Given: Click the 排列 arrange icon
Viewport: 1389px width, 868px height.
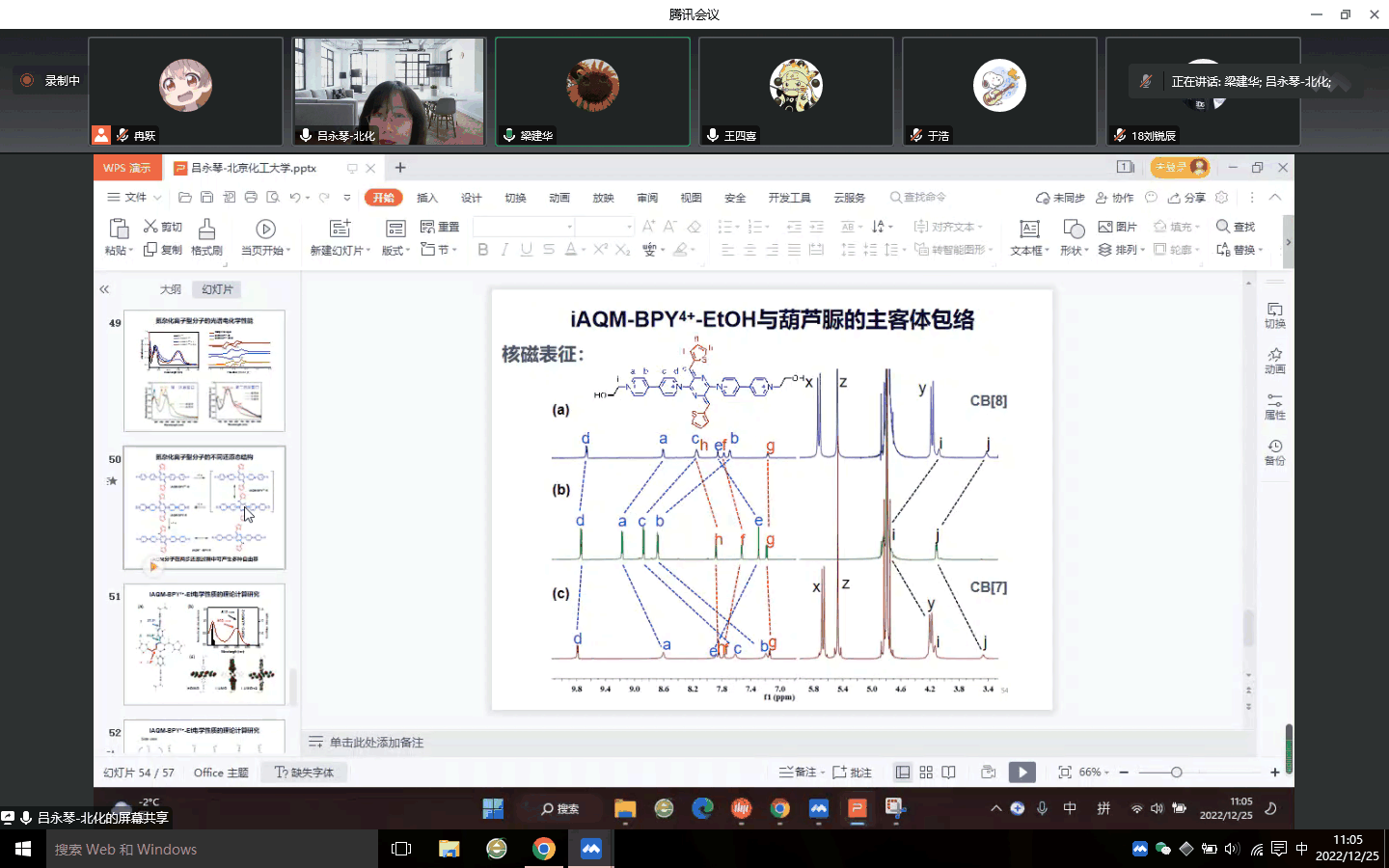Looking at the screenshot, I should pyautogui.click(x=1120, y=249).
